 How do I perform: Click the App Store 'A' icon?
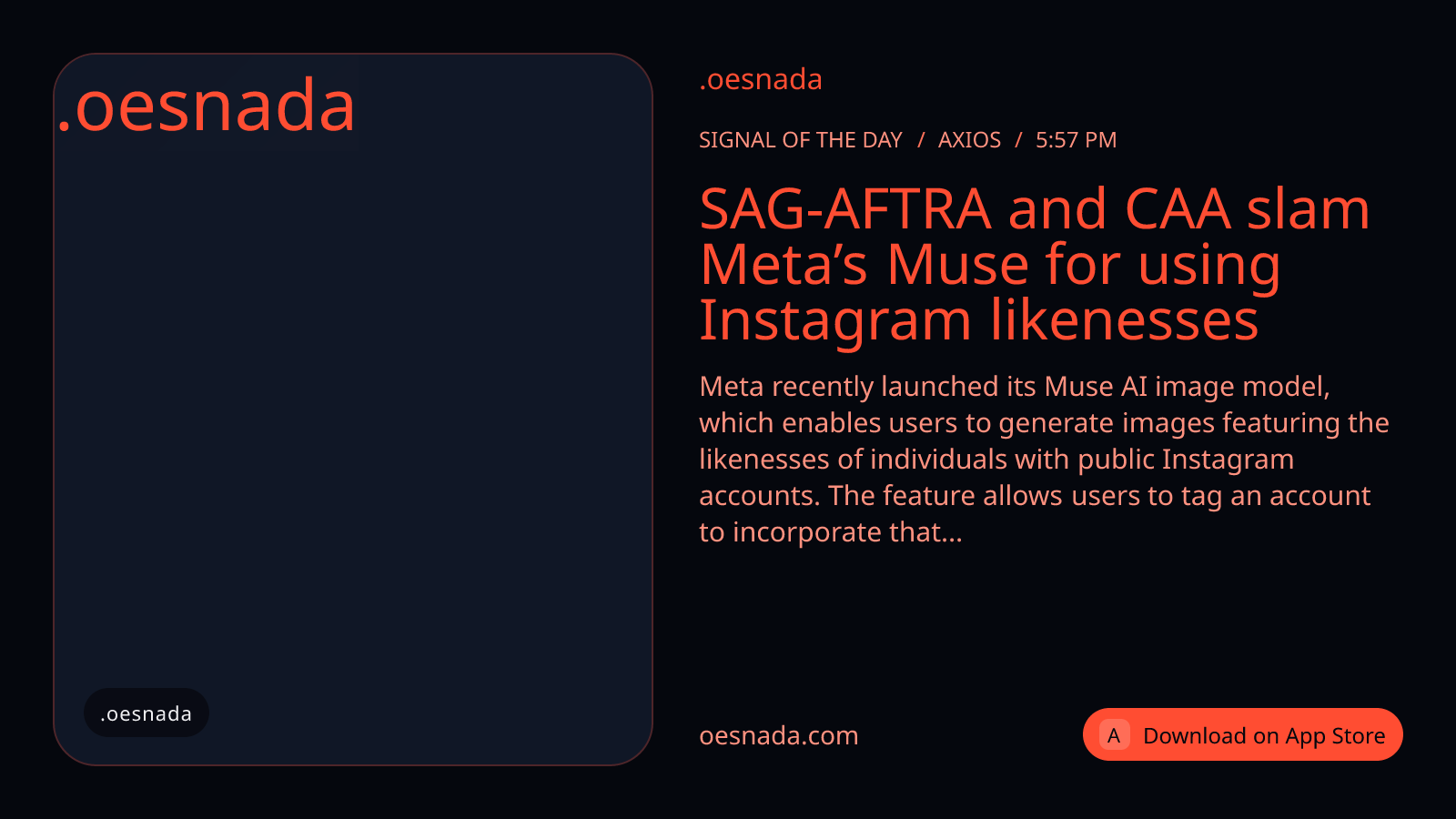(x=1114, y=734)
